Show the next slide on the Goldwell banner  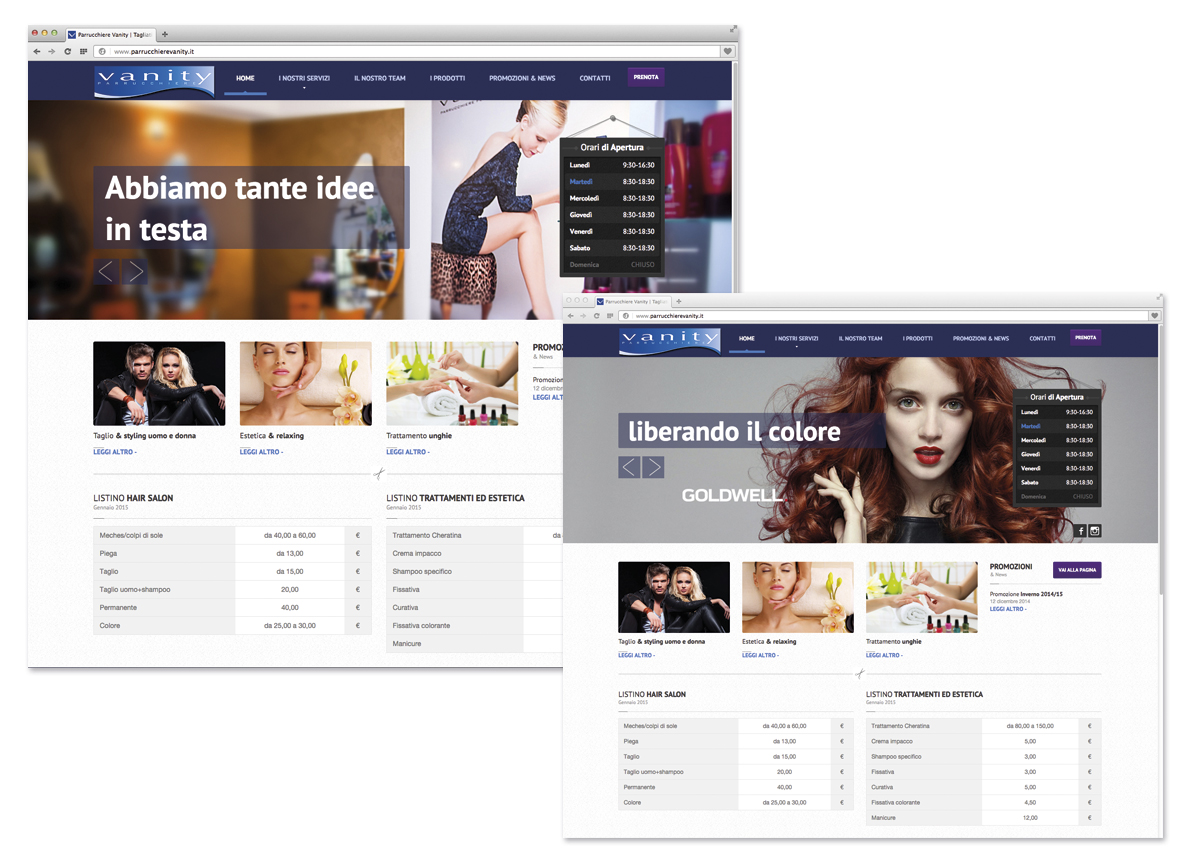click(x=653, y=467)
